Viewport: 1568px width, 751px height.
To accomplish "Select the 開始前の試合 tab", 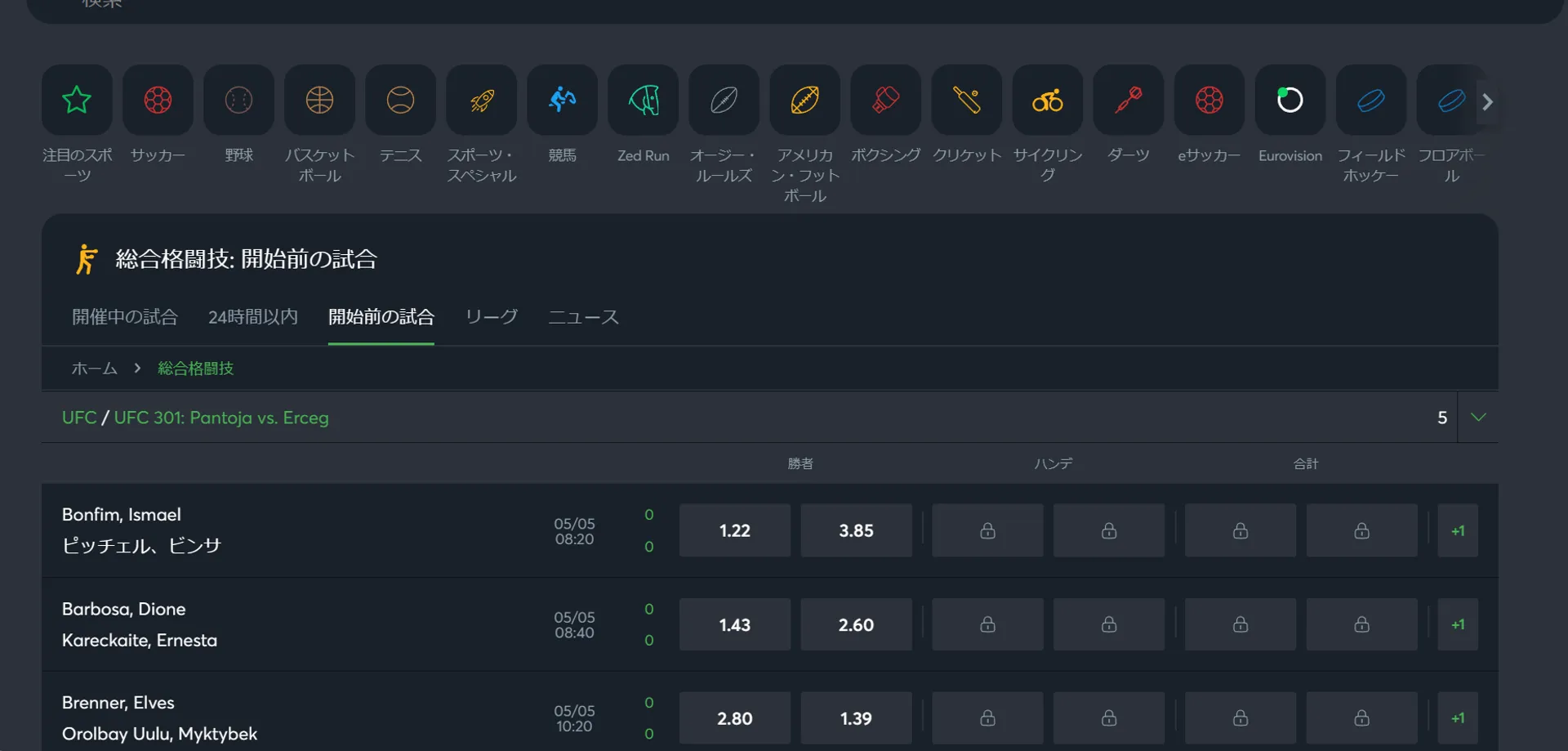I will click(381, 317).
